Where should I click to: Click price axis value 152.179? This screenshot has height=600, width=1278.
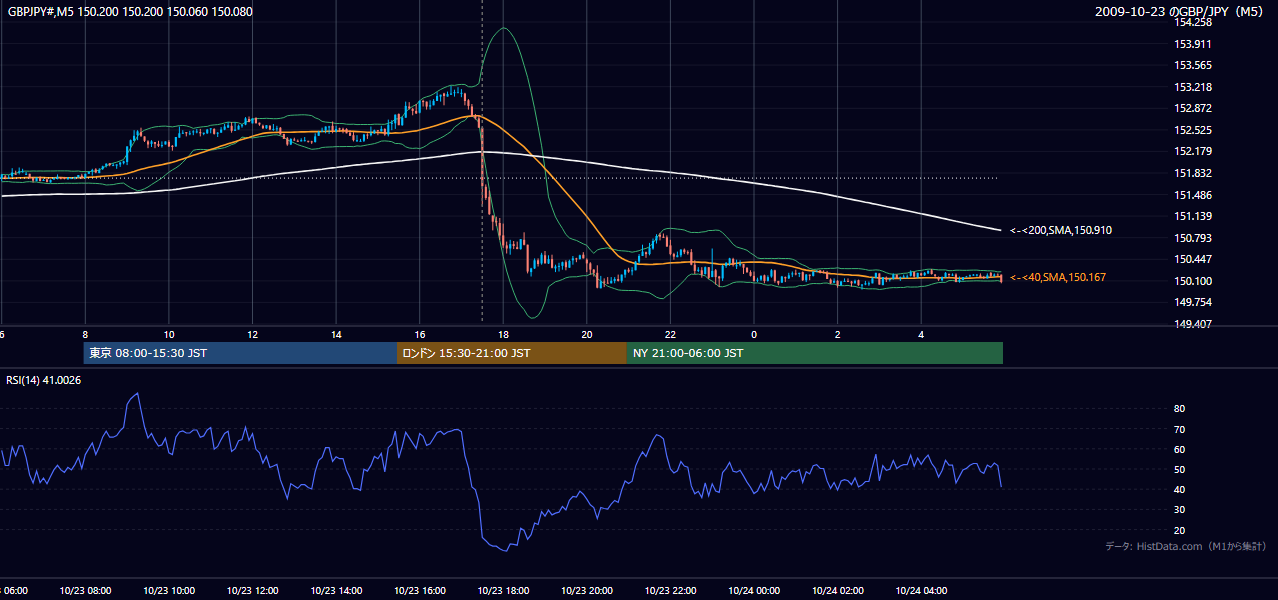[1194, 151]
